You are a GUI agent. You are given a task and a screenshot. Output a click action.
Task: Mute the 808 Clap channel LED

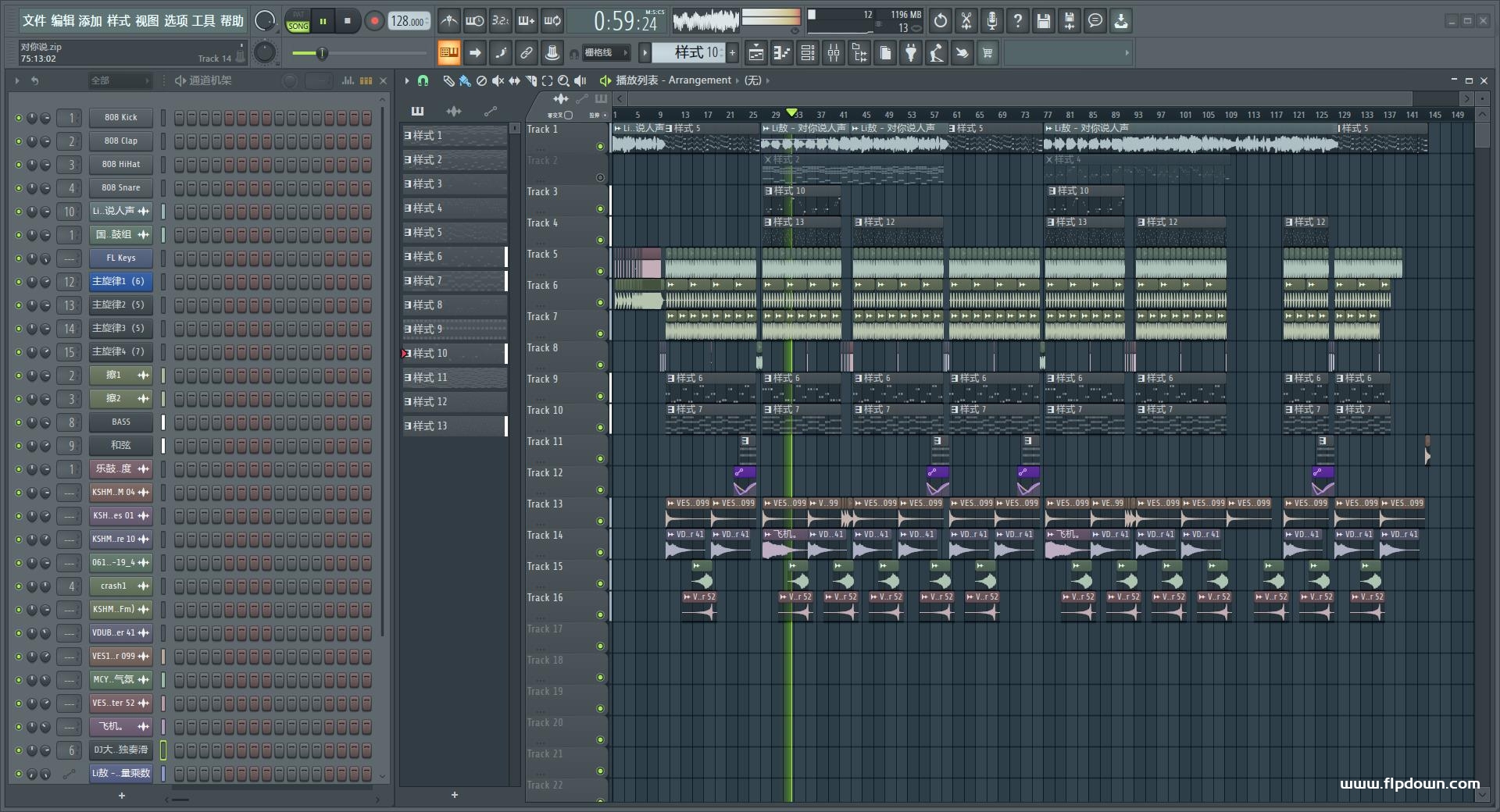click(19, 141)
